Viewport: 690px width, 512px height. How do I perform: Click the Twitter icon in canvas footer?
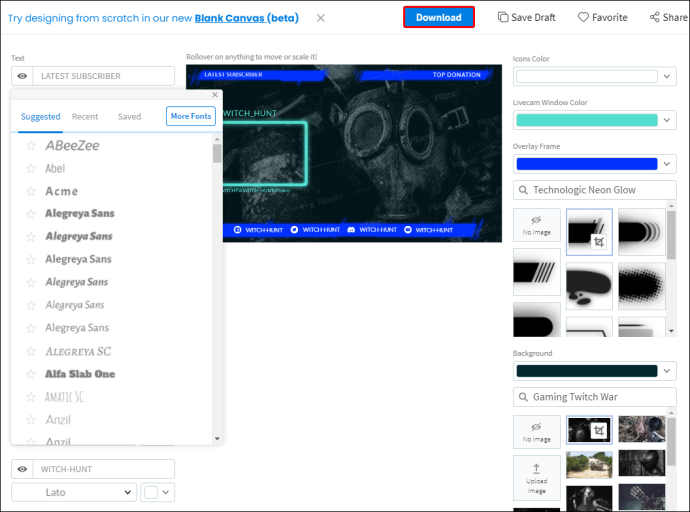pos(294,230)
